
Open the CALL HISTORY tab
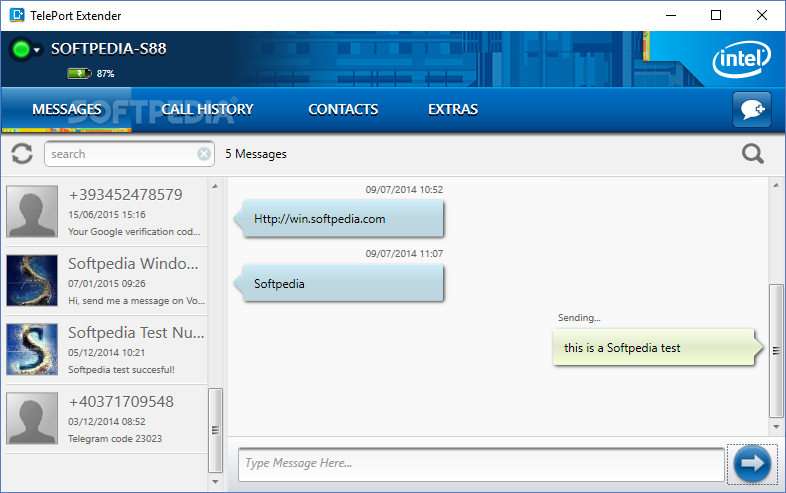point(207,109)
